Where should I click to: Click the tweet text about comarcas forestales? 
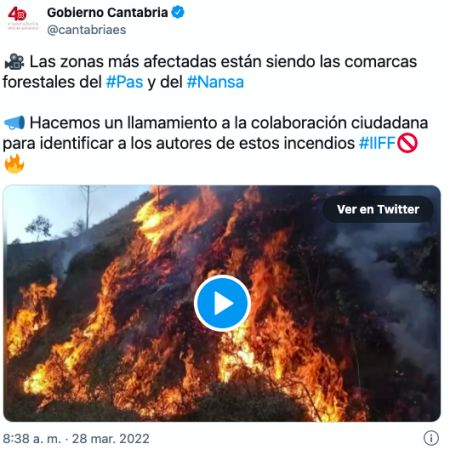210,72
